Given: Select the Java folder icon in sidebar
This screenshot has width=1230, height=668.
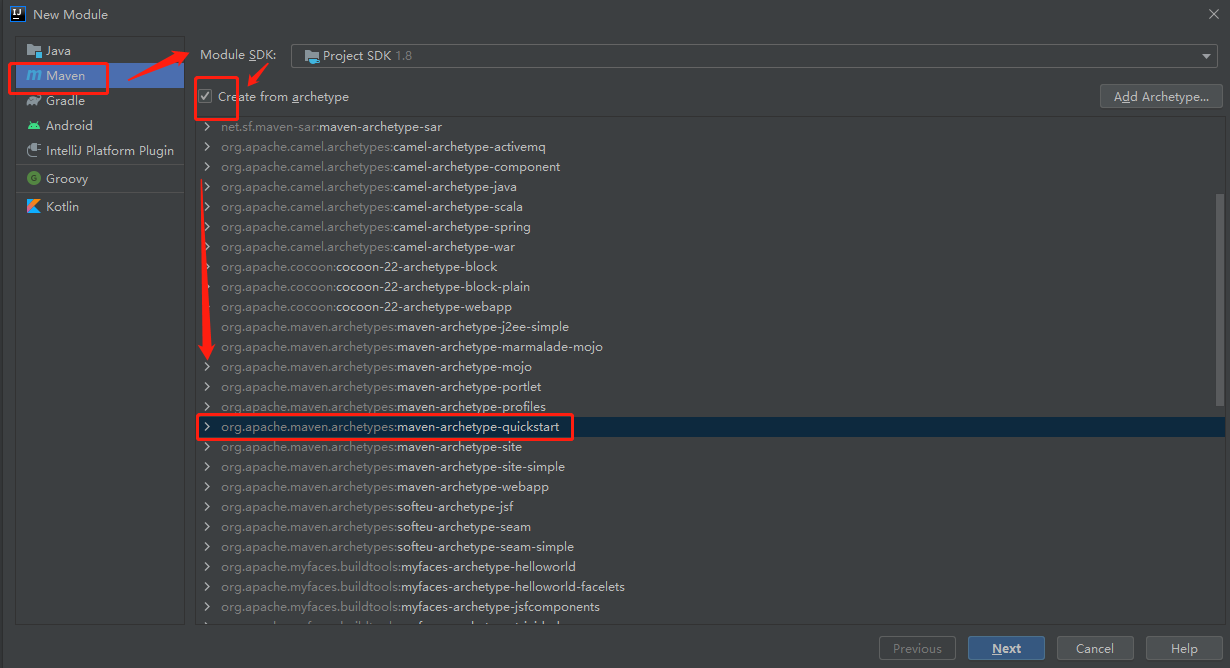Looking at the screenshot, I should point(34,50).
